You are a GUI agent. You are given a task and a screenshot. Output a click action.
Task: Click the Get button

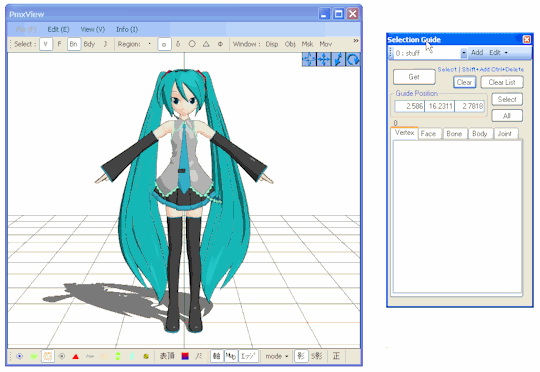(x=414, y=77)
